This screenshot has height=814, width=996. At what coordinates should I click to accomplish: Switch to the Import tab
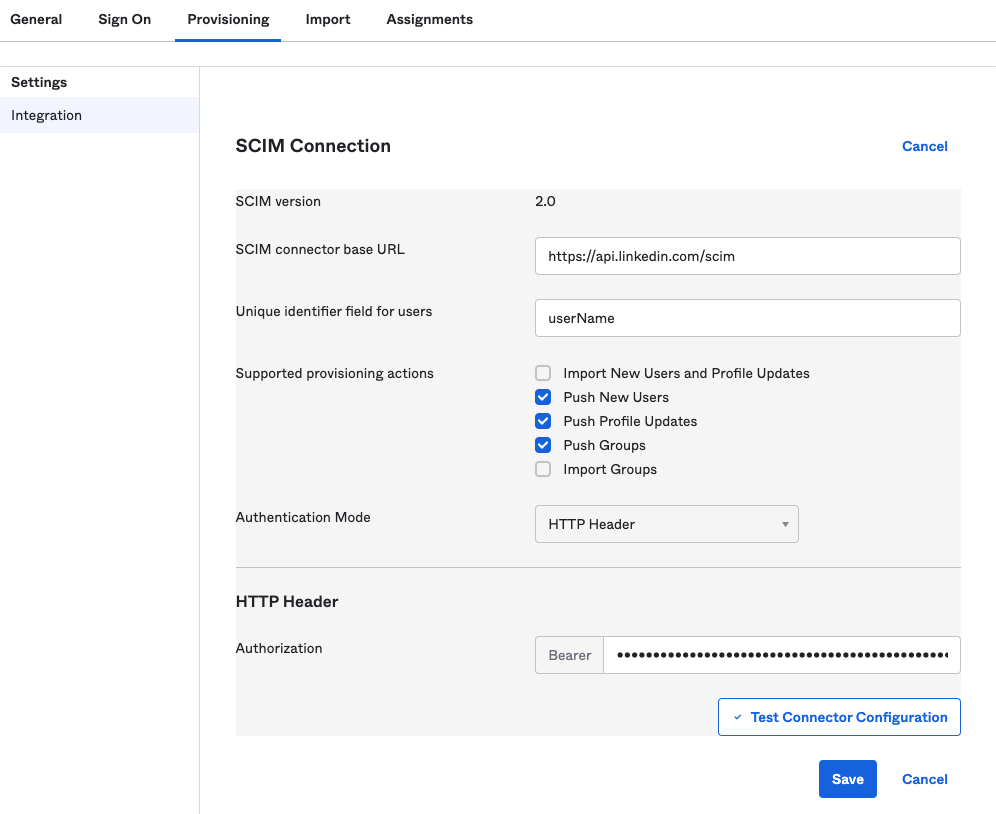tap(327, 19)
